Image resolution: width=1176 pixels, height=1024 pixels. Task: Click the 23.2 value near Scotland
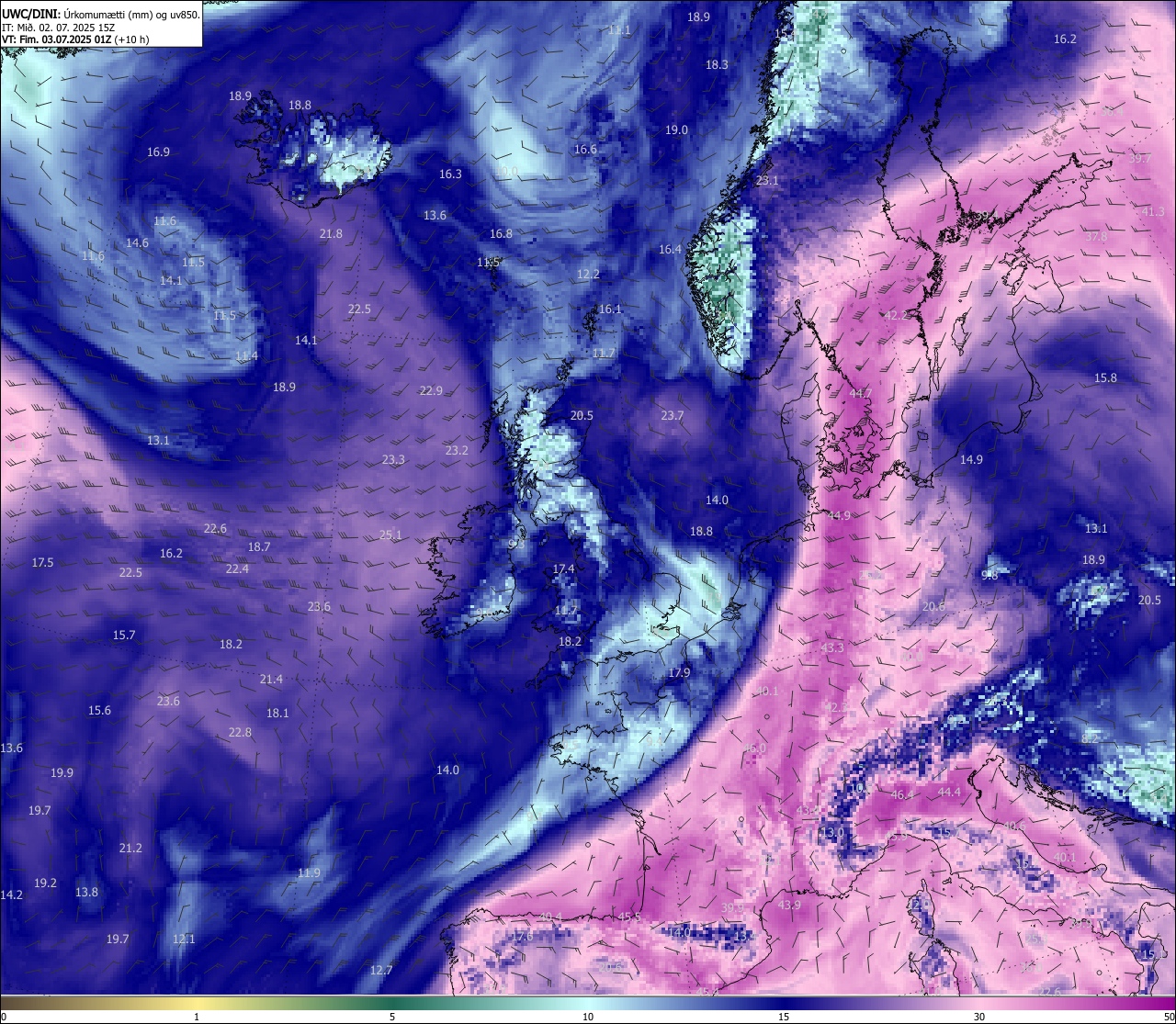[x=457, y=450]
